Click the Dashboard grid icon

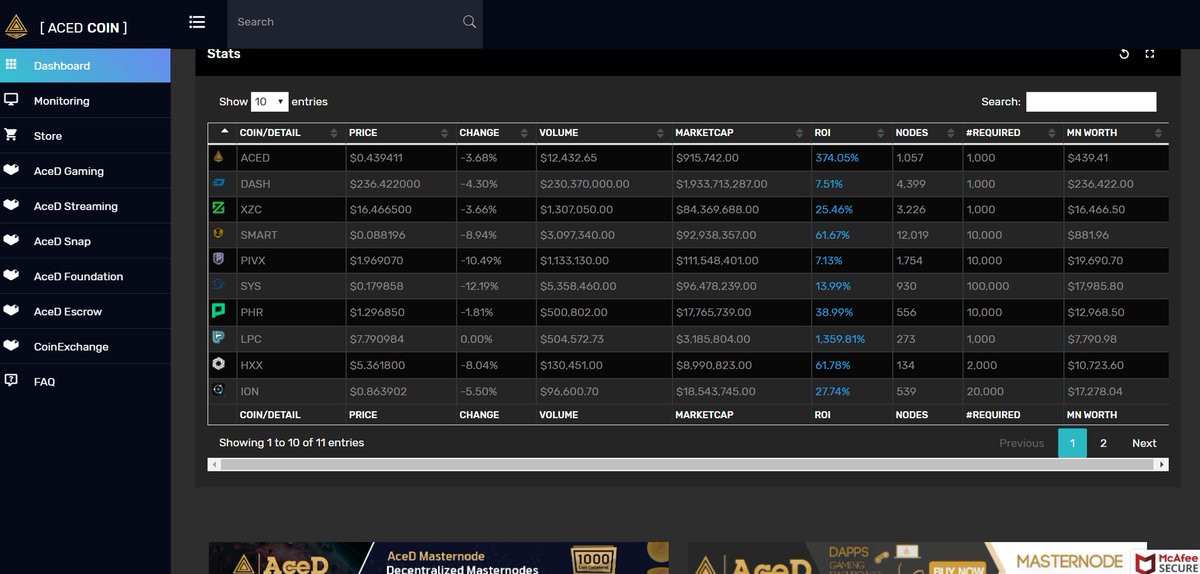click(x=11, y=65)
